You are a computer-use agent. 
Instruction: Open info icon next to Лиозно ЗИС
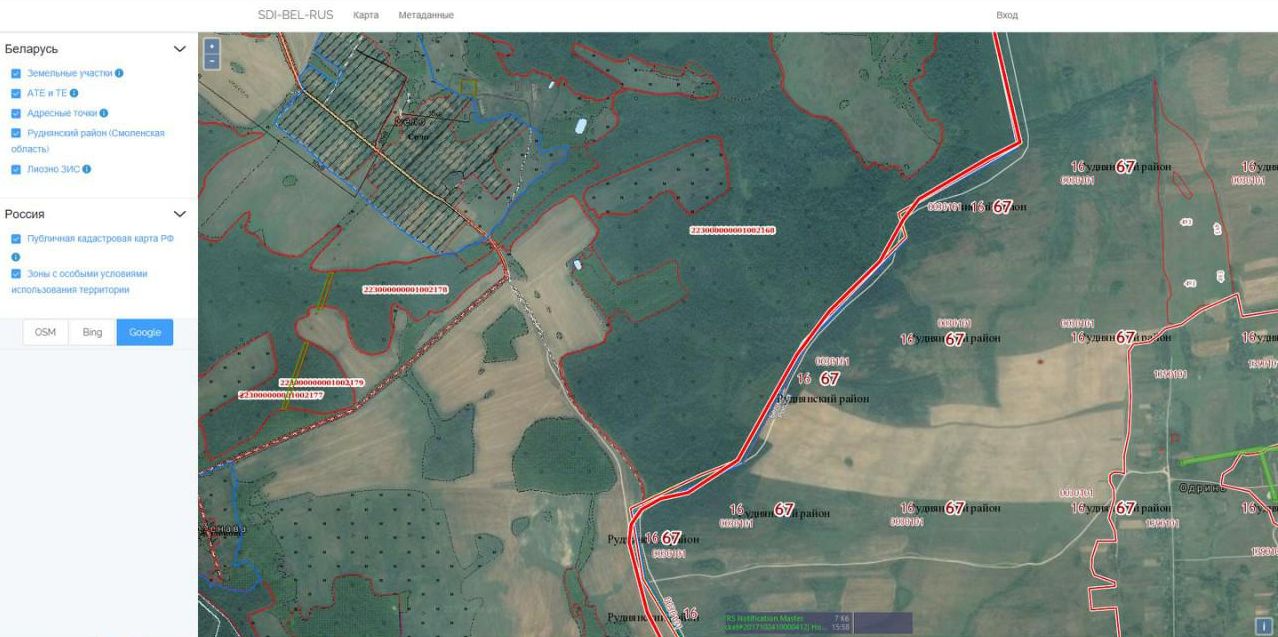tap(87, 170)
